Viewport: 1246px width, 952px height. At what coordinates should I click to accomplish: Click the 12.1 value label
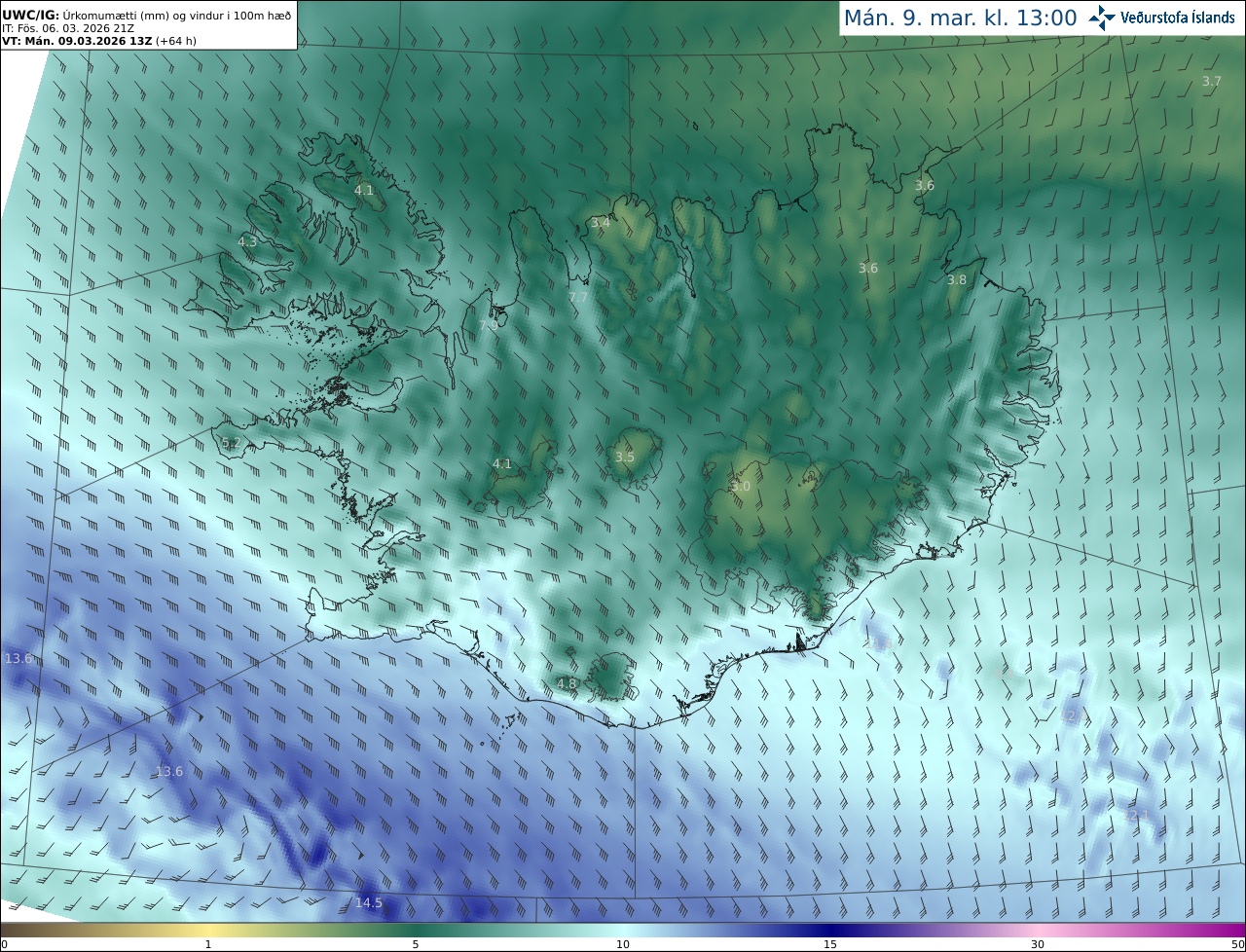1137,815
